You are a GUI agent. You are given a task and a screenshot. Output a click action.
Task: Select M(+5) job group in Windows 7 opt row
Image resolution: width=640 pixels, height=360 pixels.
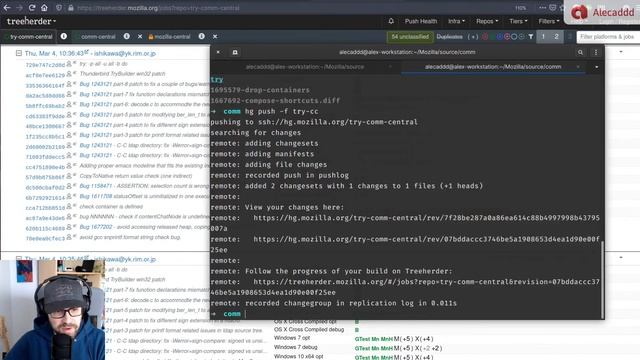pos(403,339)
